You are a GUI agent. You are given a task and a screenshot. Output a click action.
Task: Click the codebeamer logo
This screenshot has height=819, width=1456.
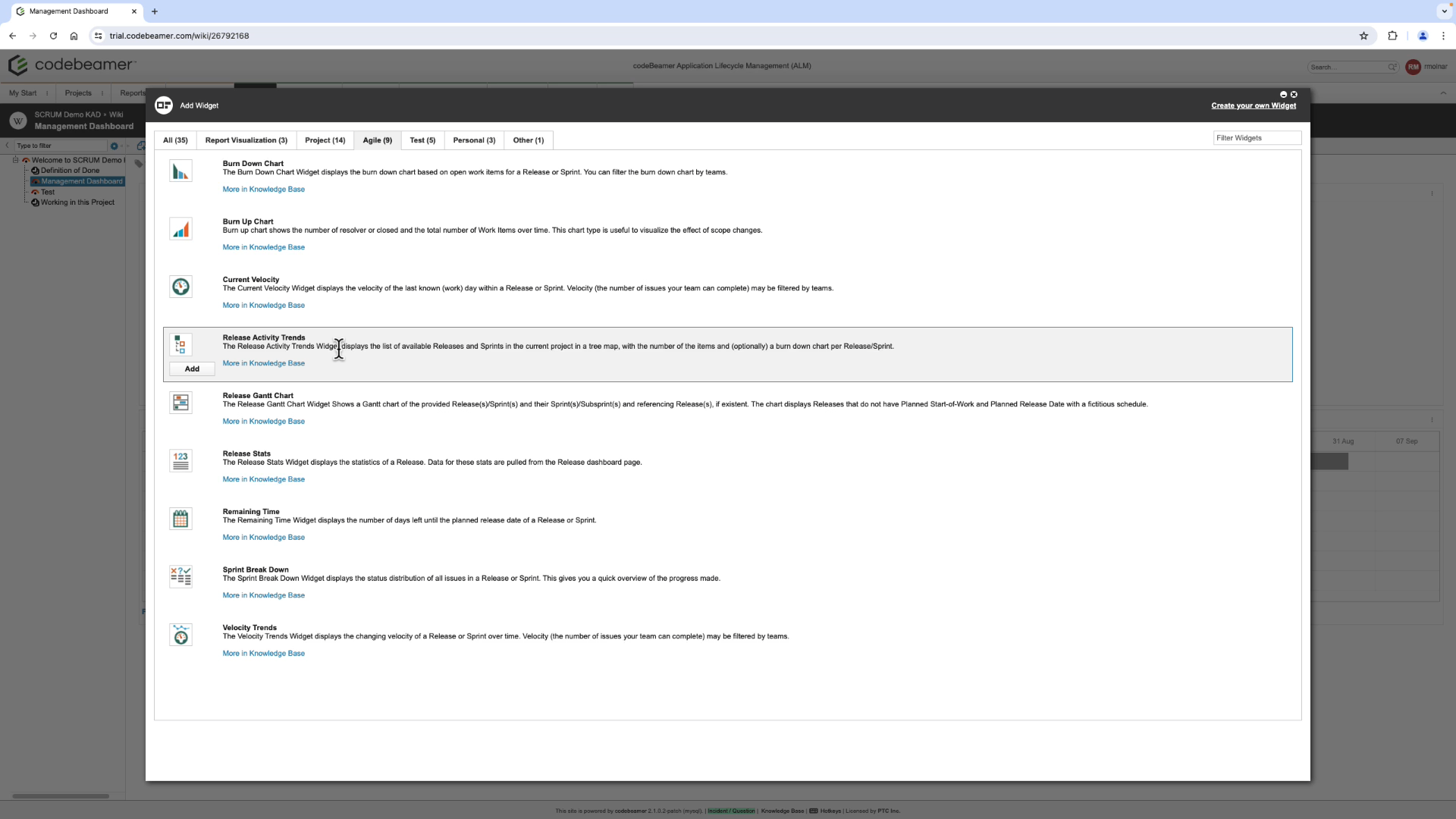point(72,65)
